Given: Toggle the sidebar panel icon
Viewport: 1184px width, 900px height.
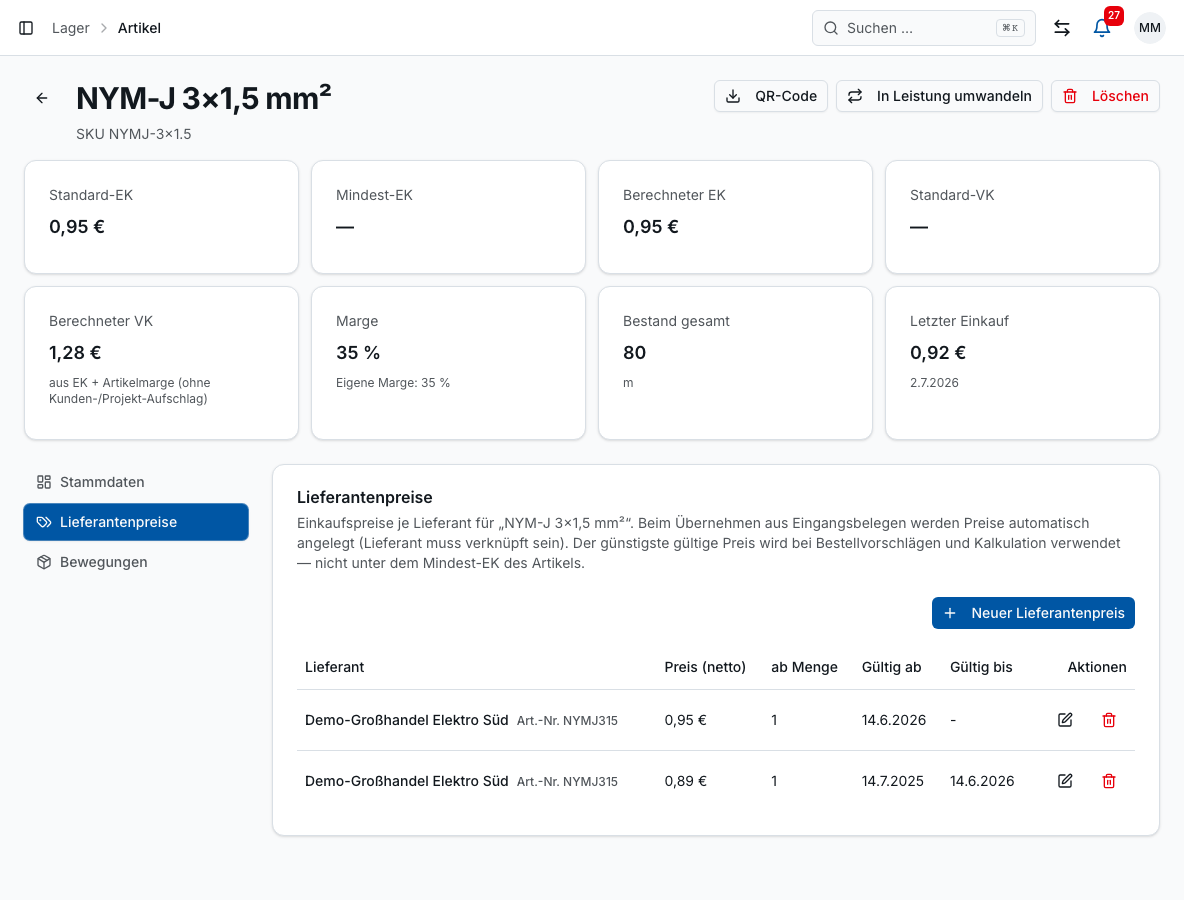Looking at the screenshot, I should (x=26, y=28).
